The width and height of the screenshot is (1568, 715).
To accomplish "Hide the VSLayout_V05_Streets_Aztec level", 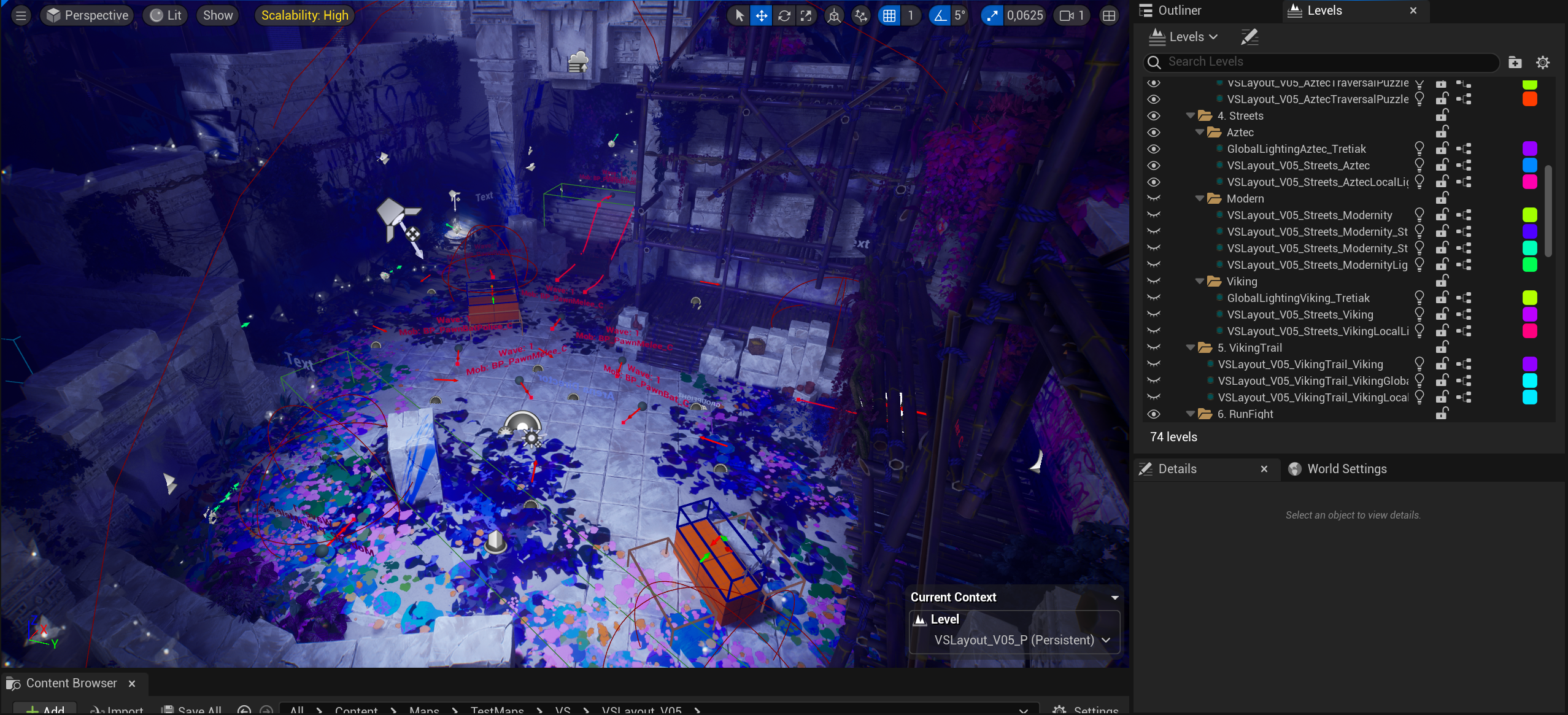I will [1153, 165].
